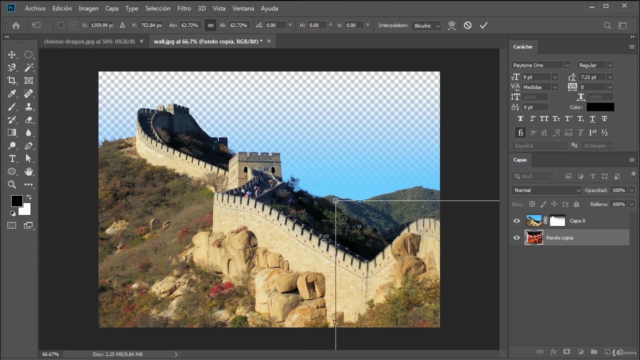Hide the Fondo copia layer eye icon

[517, 238]
